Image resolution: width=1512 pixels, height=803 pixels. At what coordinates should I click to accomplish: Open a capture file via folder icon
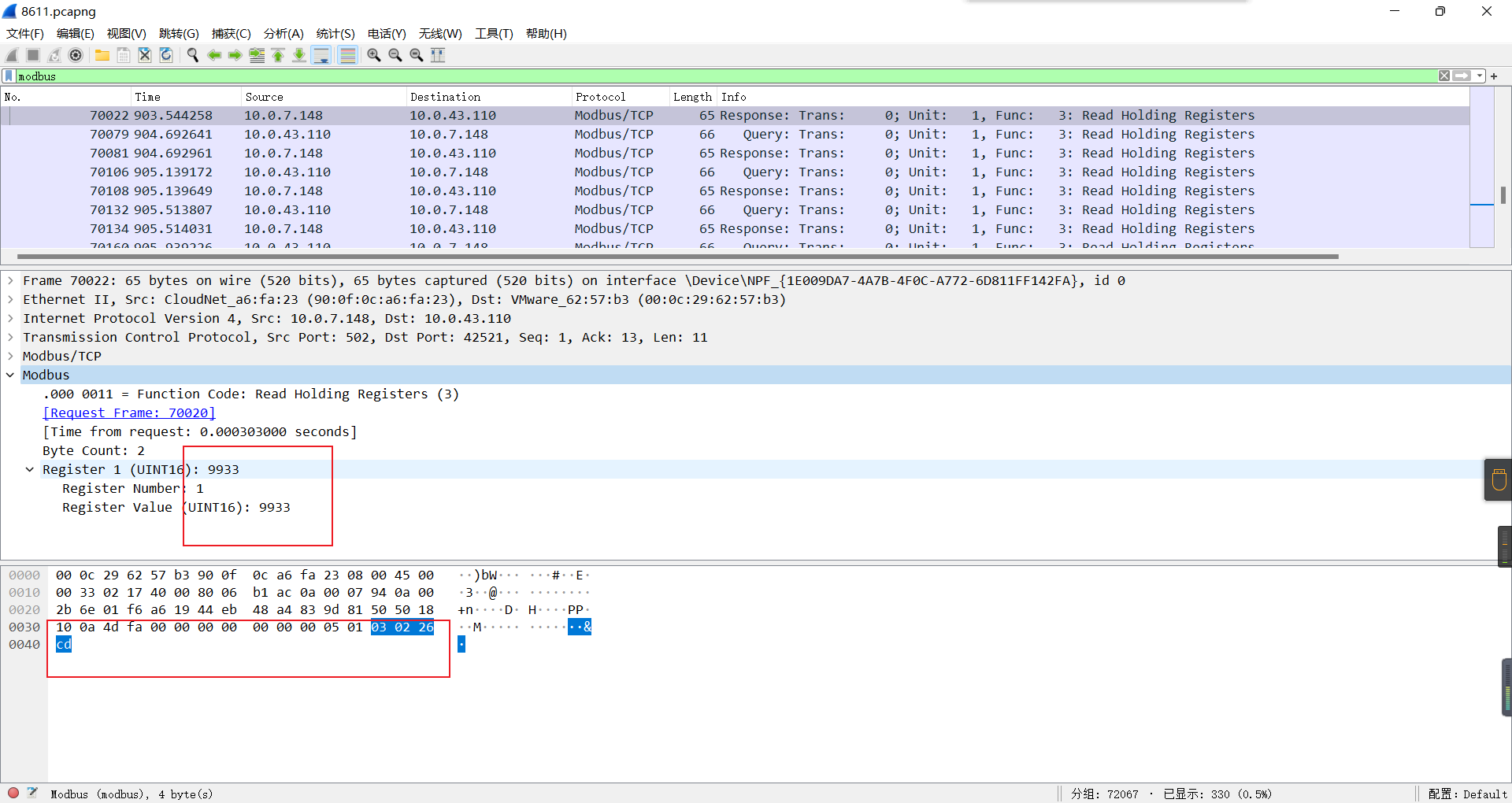click(x=102, y=55)
